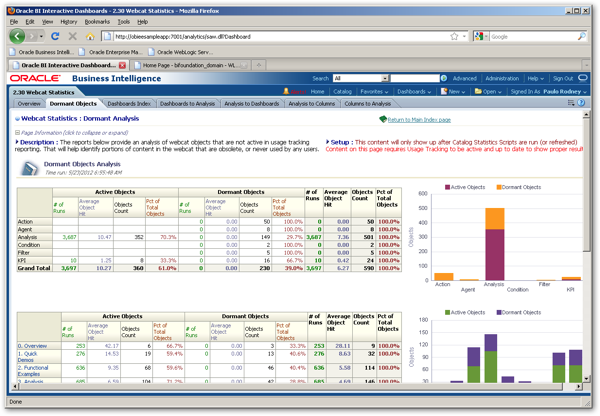Expand the Help dropdown menu
This screenshot has height=416, width=600.
tap(536, 78)
